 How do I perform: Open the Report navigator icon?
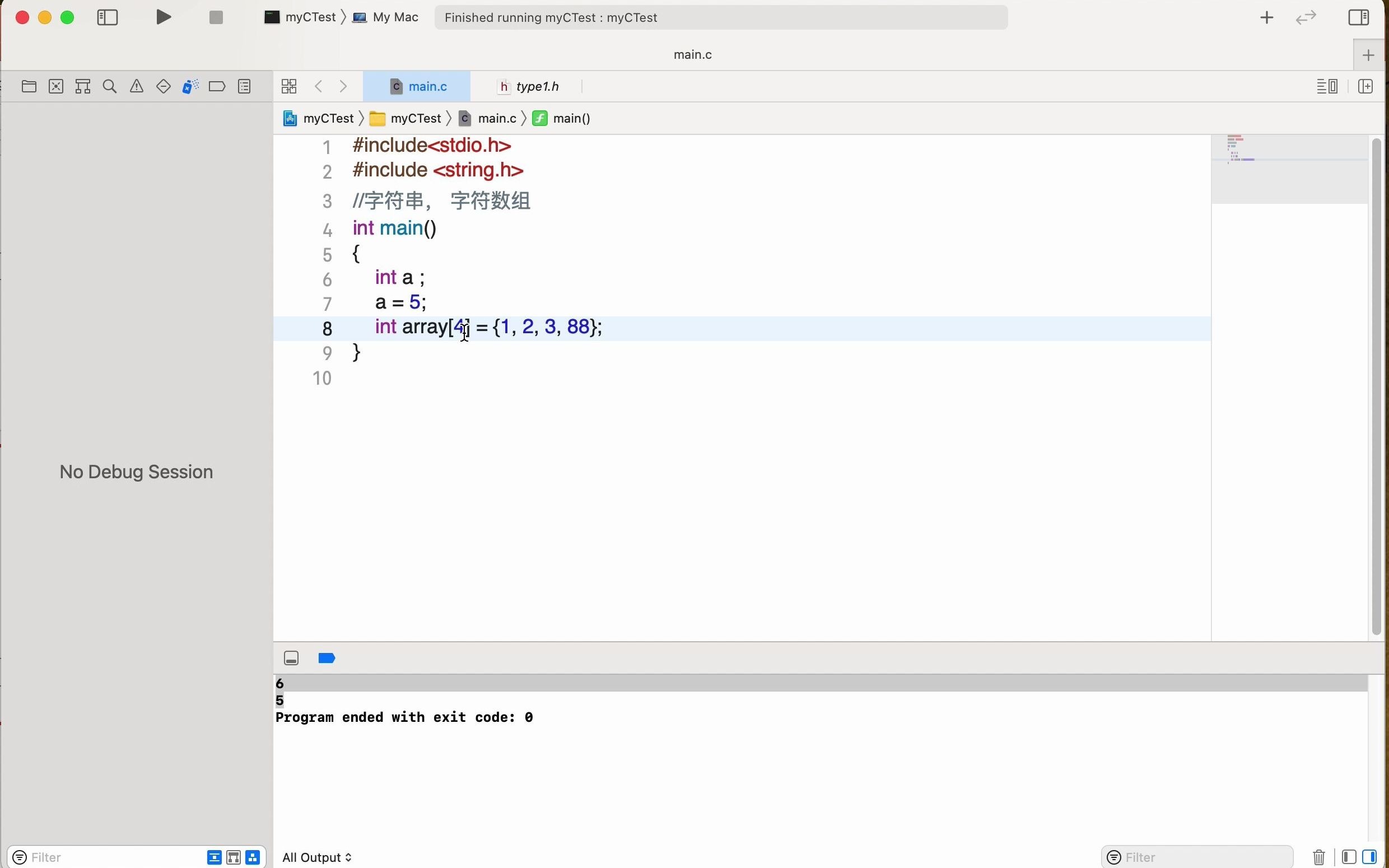pos(245,87)
